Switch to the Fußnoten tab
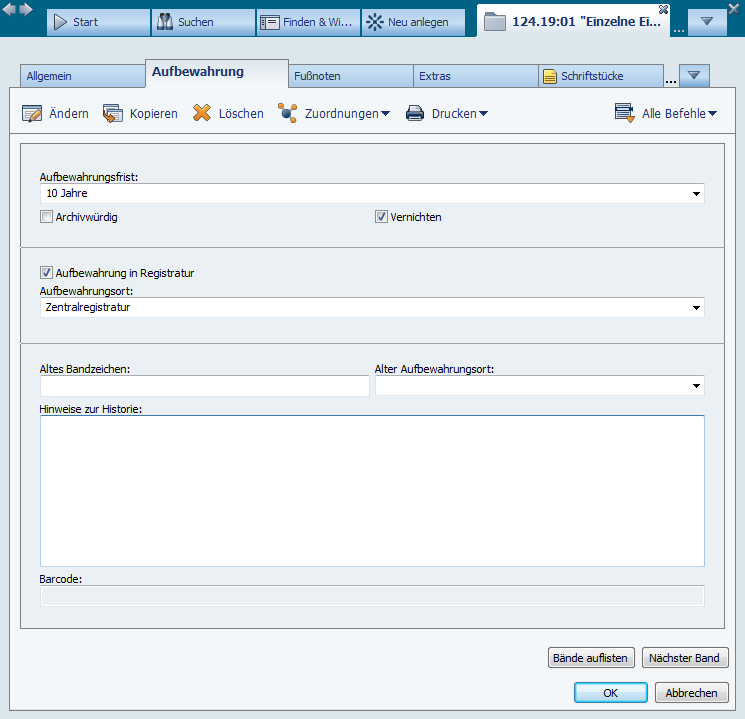Screen dimensions: 745x719 350,76
